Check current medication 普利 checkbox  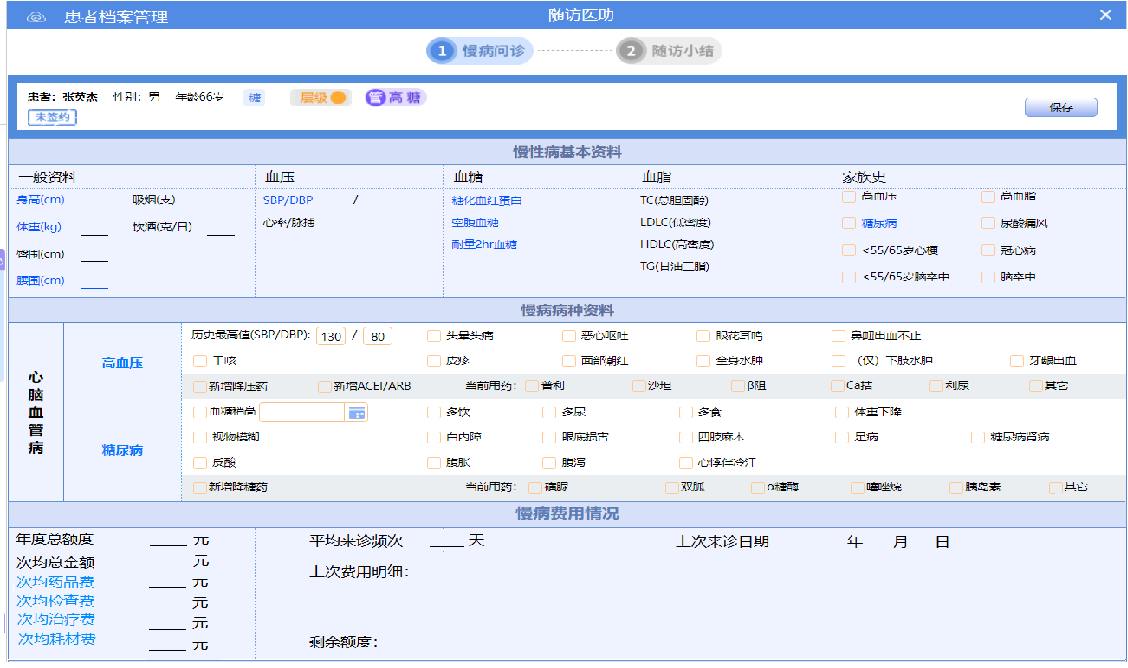[x=532, y=386]
